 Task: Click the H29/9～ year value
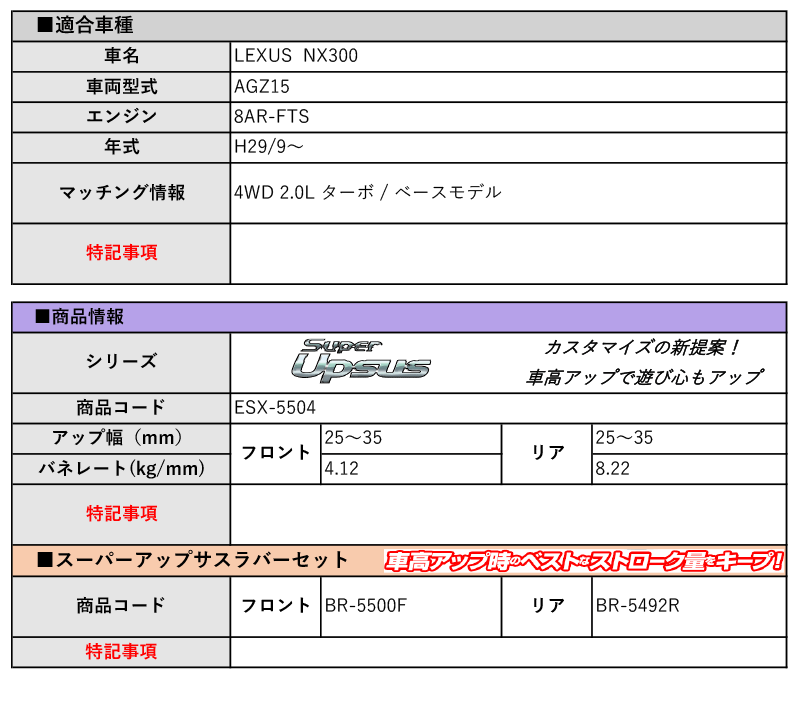click(x=269, y=147)
